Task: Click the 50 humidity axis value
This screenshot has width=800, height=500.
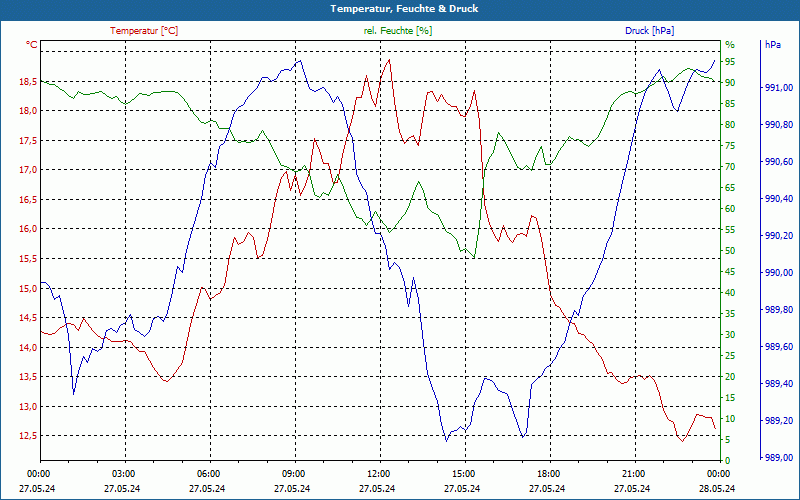Action: coord(730,251)
